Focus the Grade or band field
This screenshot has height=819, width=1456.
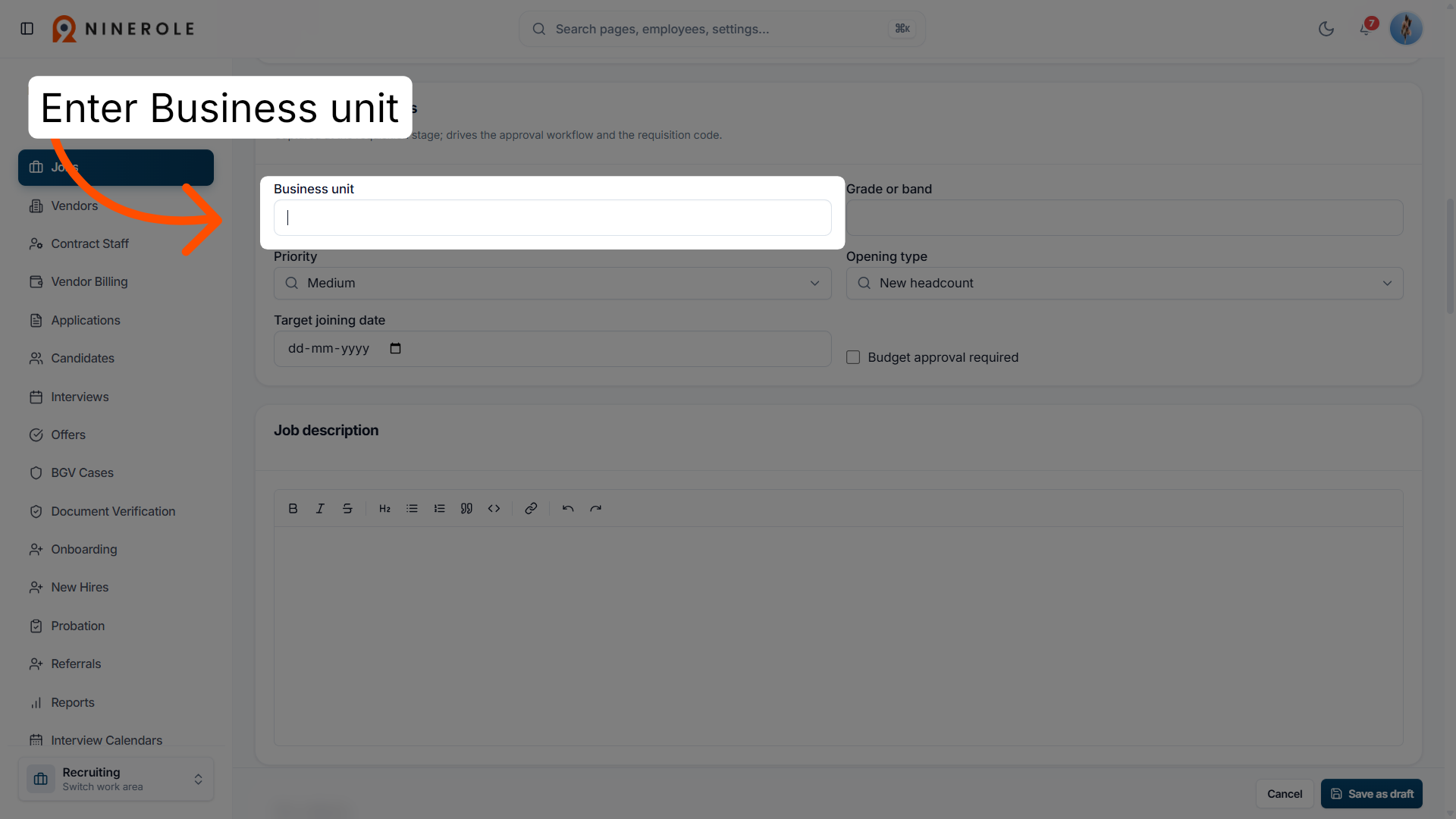1125,218
